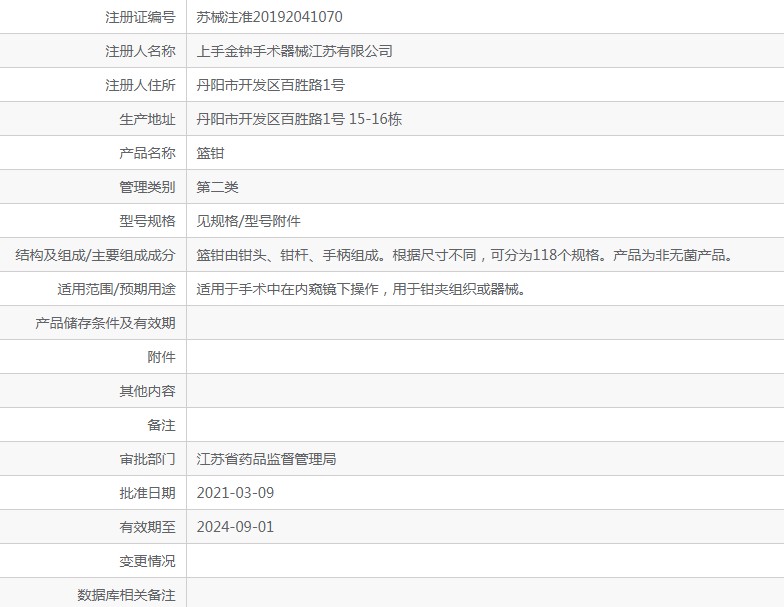Click the registration number 苏械注准20192041070
The height and width of the screenshot is (607, 784).
point(269,17)
